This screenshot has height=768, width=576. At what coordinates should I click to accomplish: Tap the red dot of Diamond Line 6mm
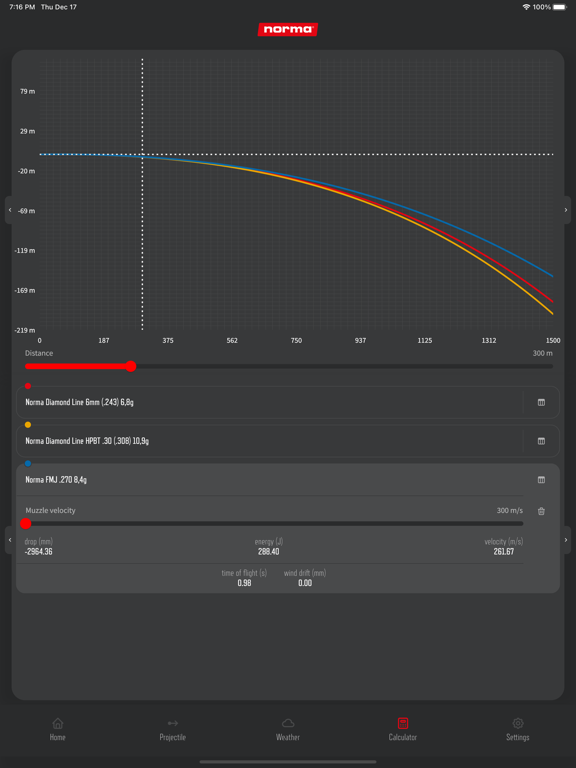click(28, 386)
